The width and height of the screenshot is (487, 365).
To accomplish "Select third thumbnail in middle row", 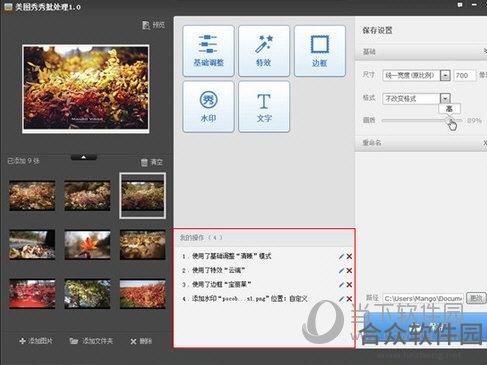I will pos(143,245).
